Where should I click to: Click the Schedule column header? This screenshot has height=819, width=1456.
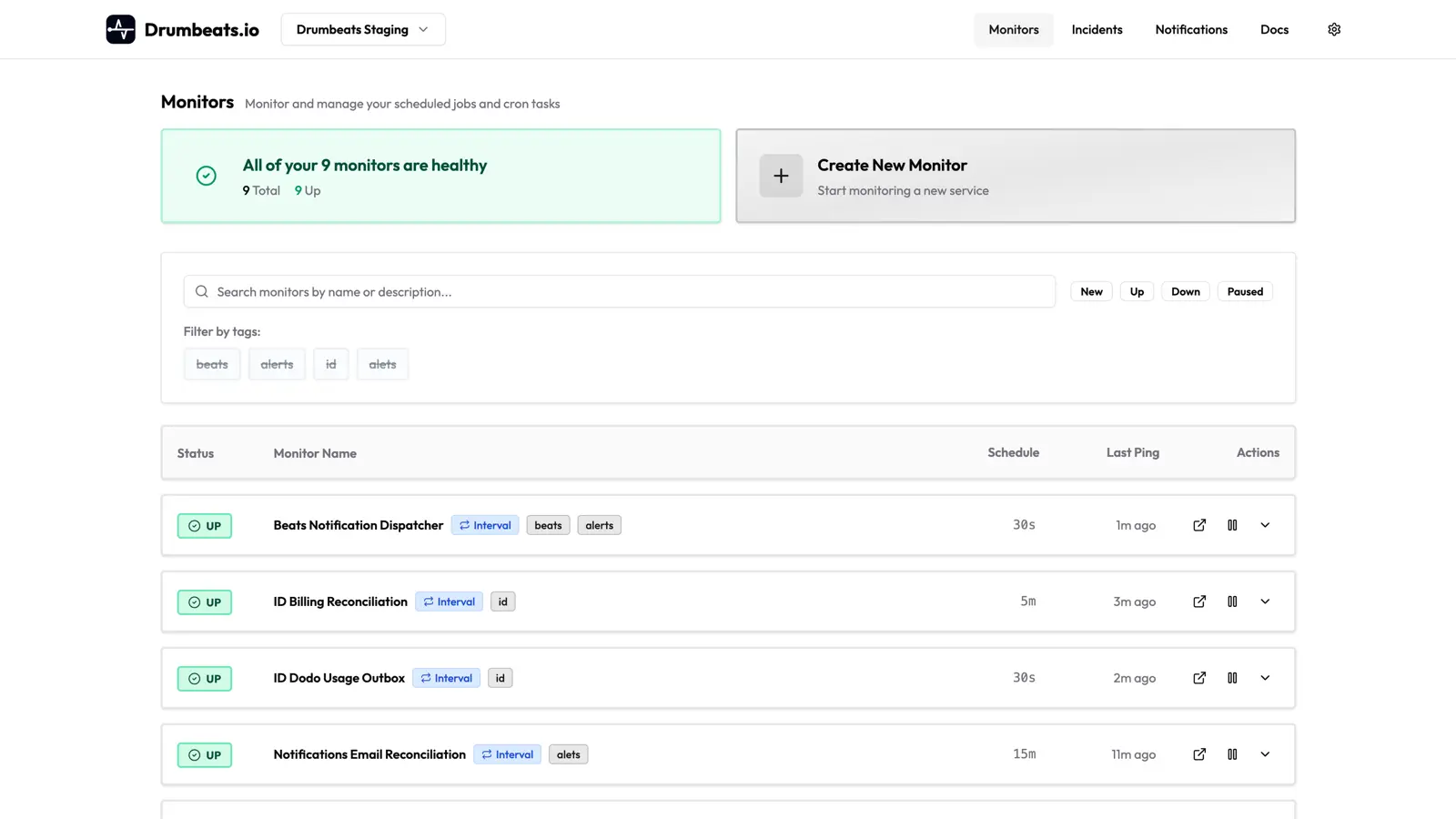coord(1013,452)
